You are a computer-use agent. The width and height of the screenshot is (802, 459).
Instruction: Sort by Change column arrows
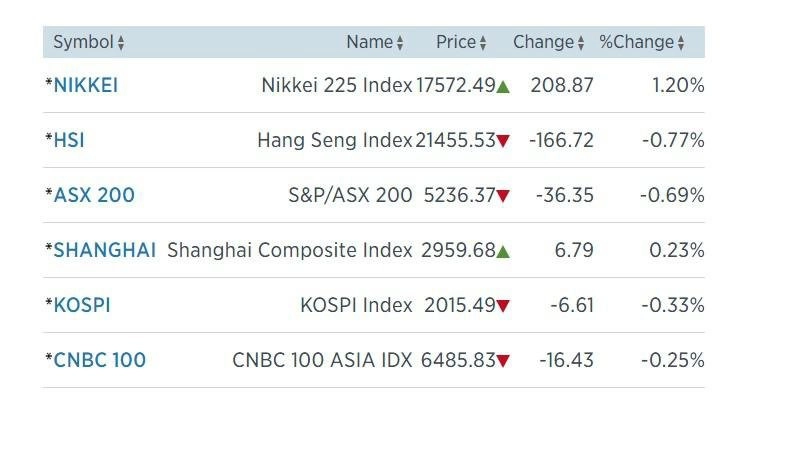coord(581,43)
